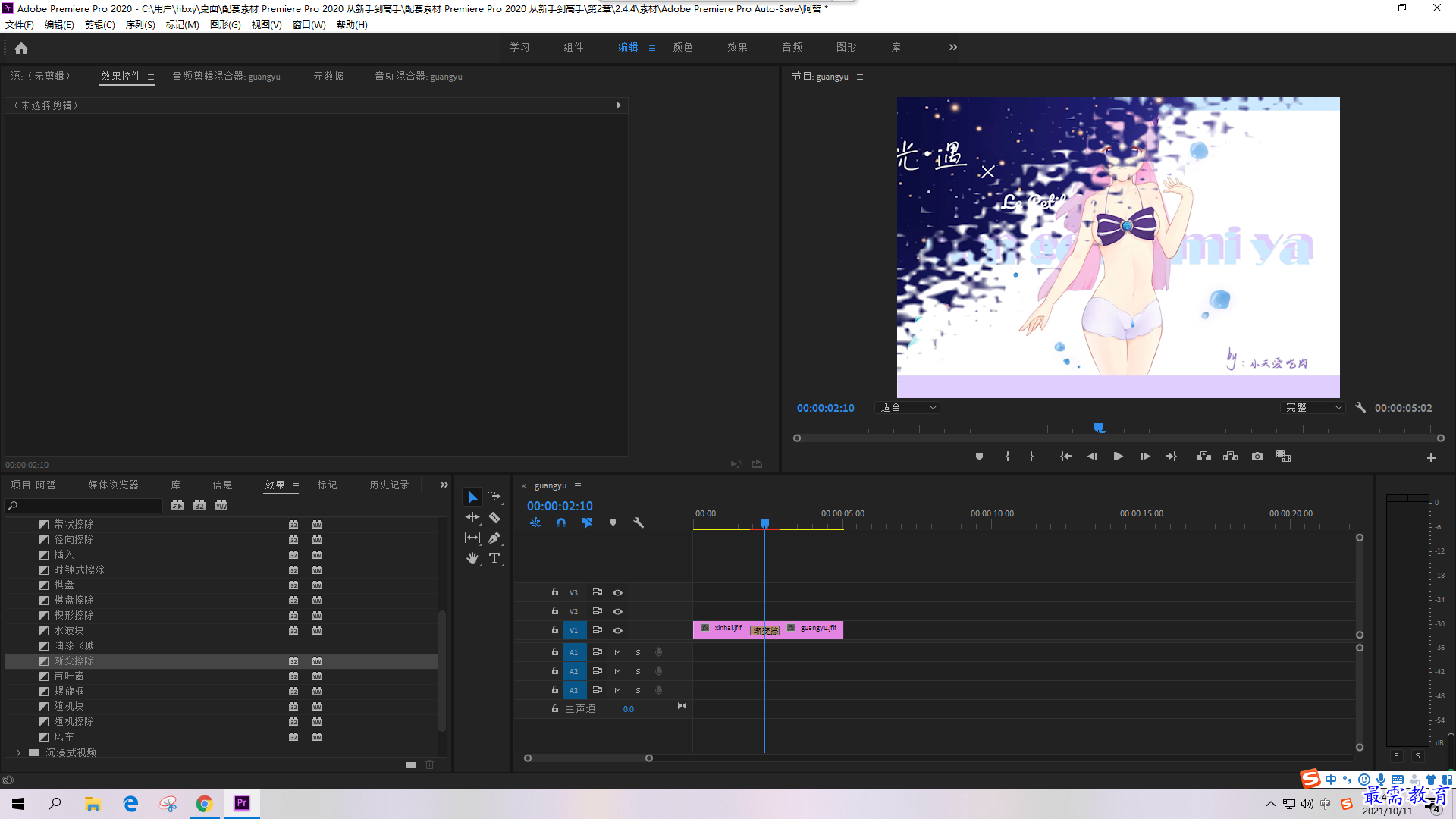Expand the 沉浸式视频 folder
The width and height of the screenshot is (1456, 819).
18,752
